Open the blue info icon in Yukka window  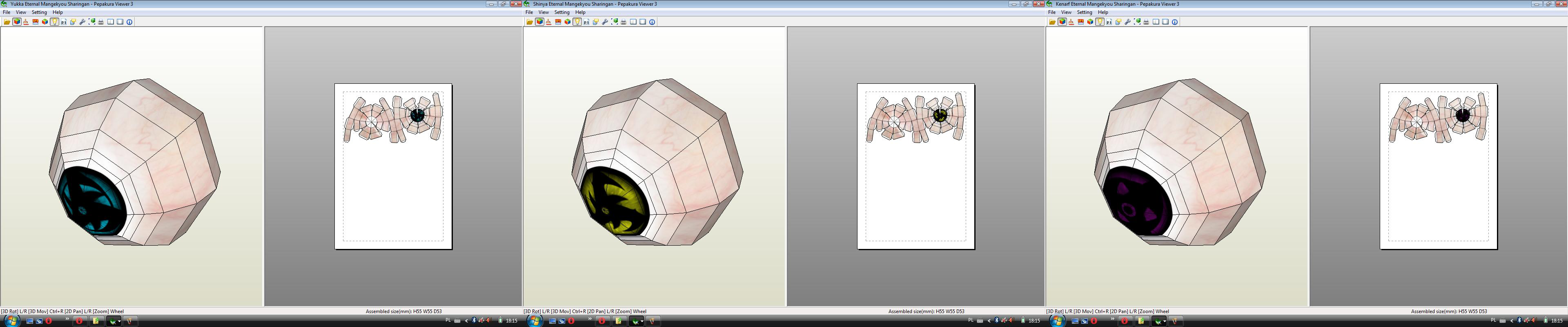[130, 22]
